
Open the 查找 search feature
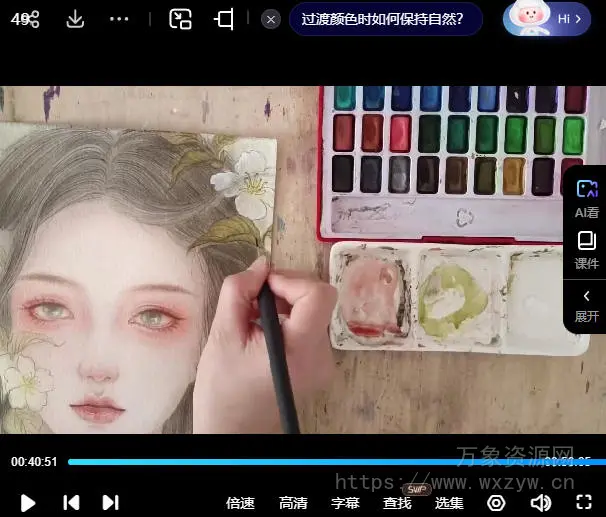[397, 502]
